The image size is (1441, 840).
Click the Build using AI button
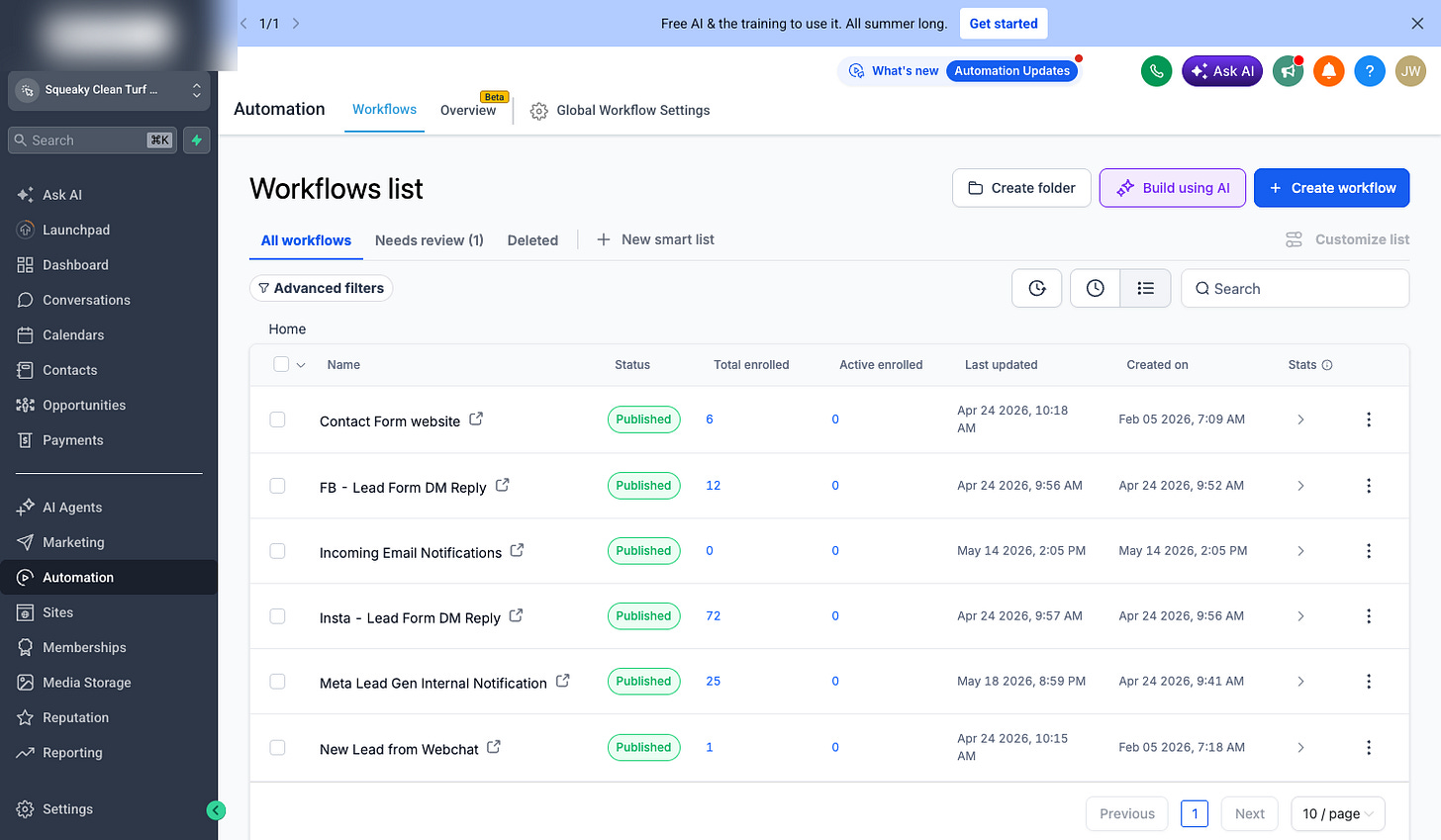(x=1172, y=188)
